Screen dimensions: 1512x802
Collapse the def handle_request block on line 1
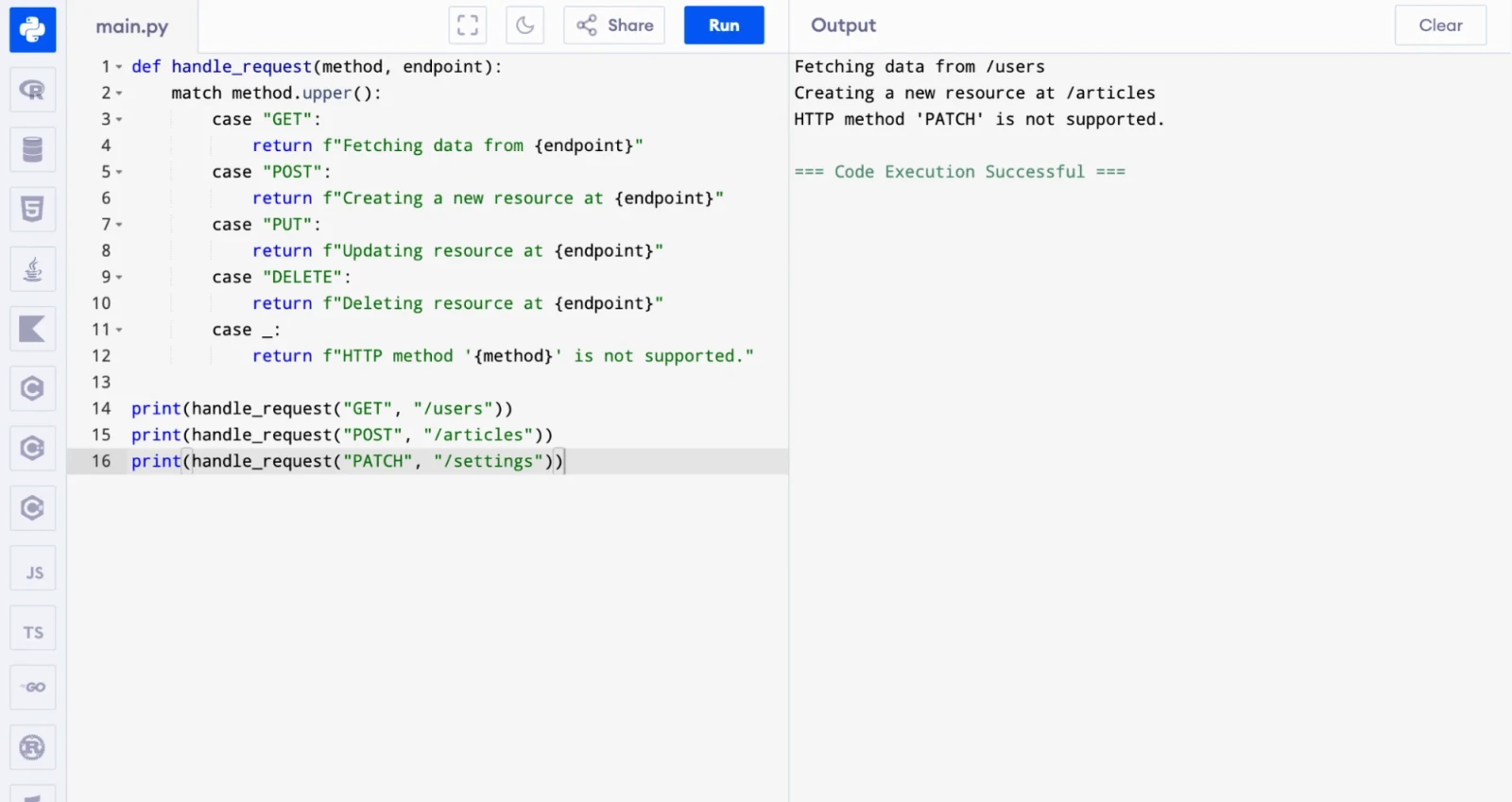click(x=119, y=67)
